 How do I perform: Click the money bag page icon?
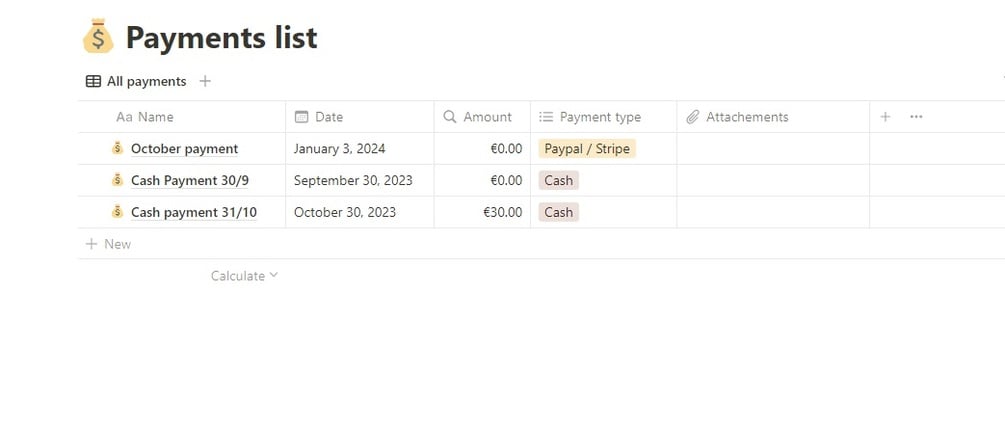coord(98,37)
